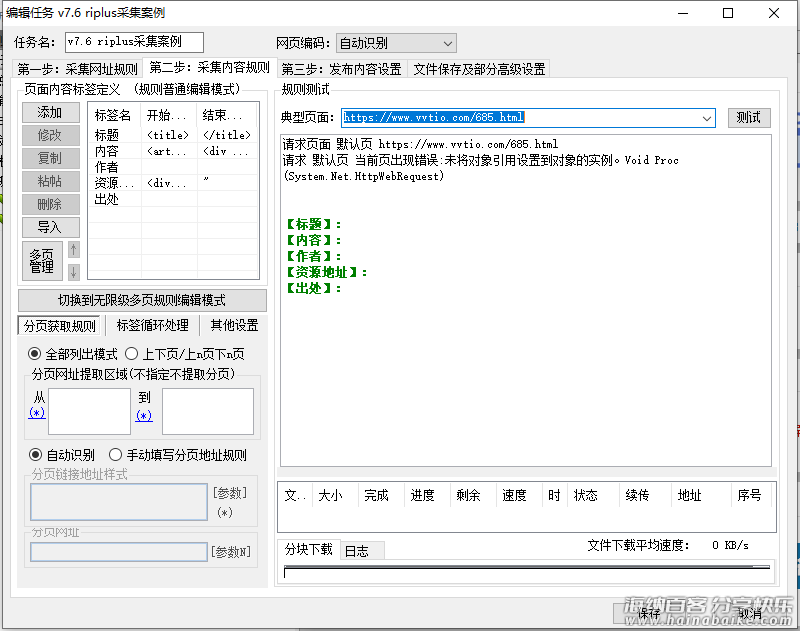Image resolution: width=800 pixels, height=631 pixels.
Task: Select the 资源... tag row
Action: (x=173, y=183)
